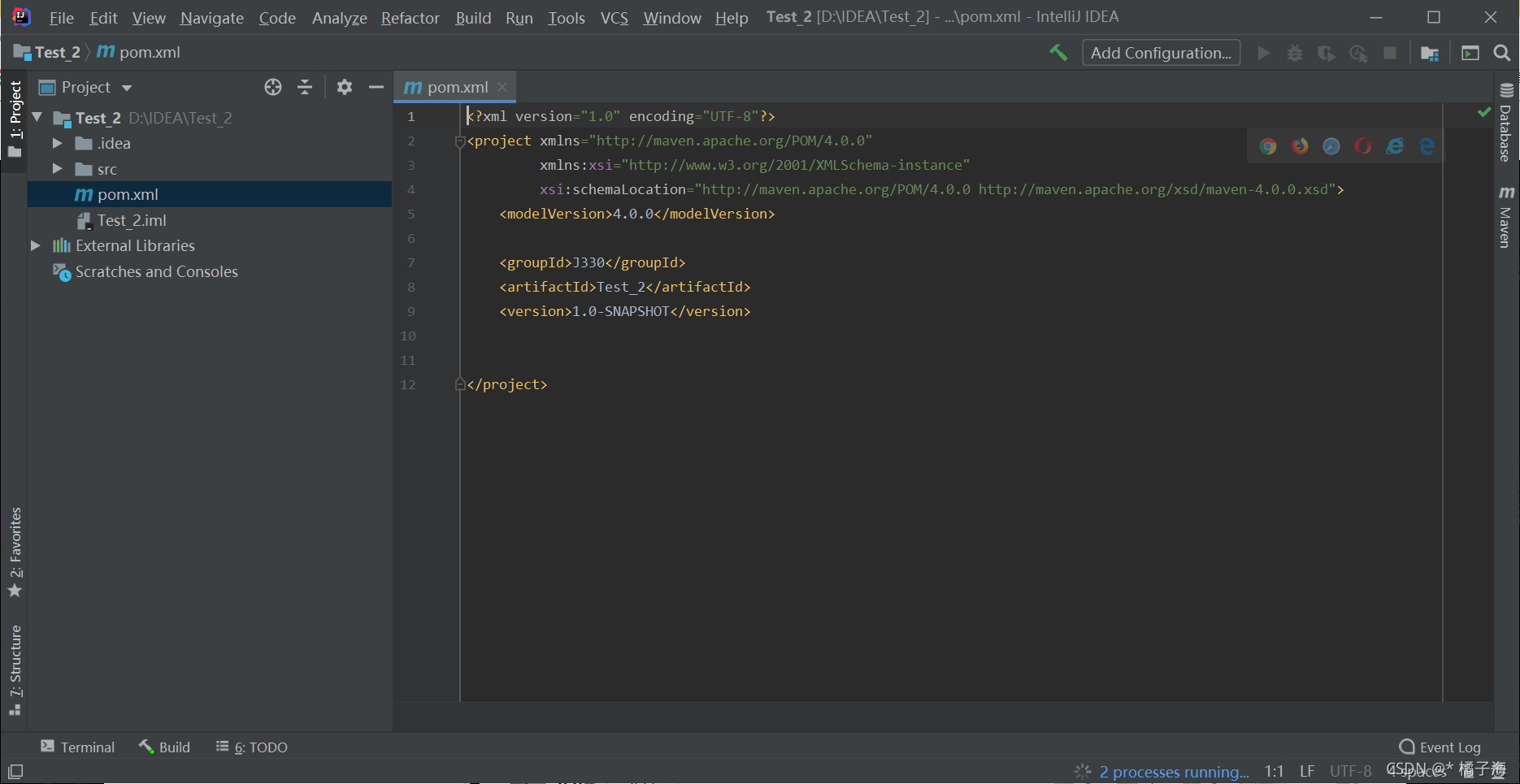The width and height of the screenshot is (1520, 784).
Task: Click the Profiler run icon
Action: (x=1358, y=53)
